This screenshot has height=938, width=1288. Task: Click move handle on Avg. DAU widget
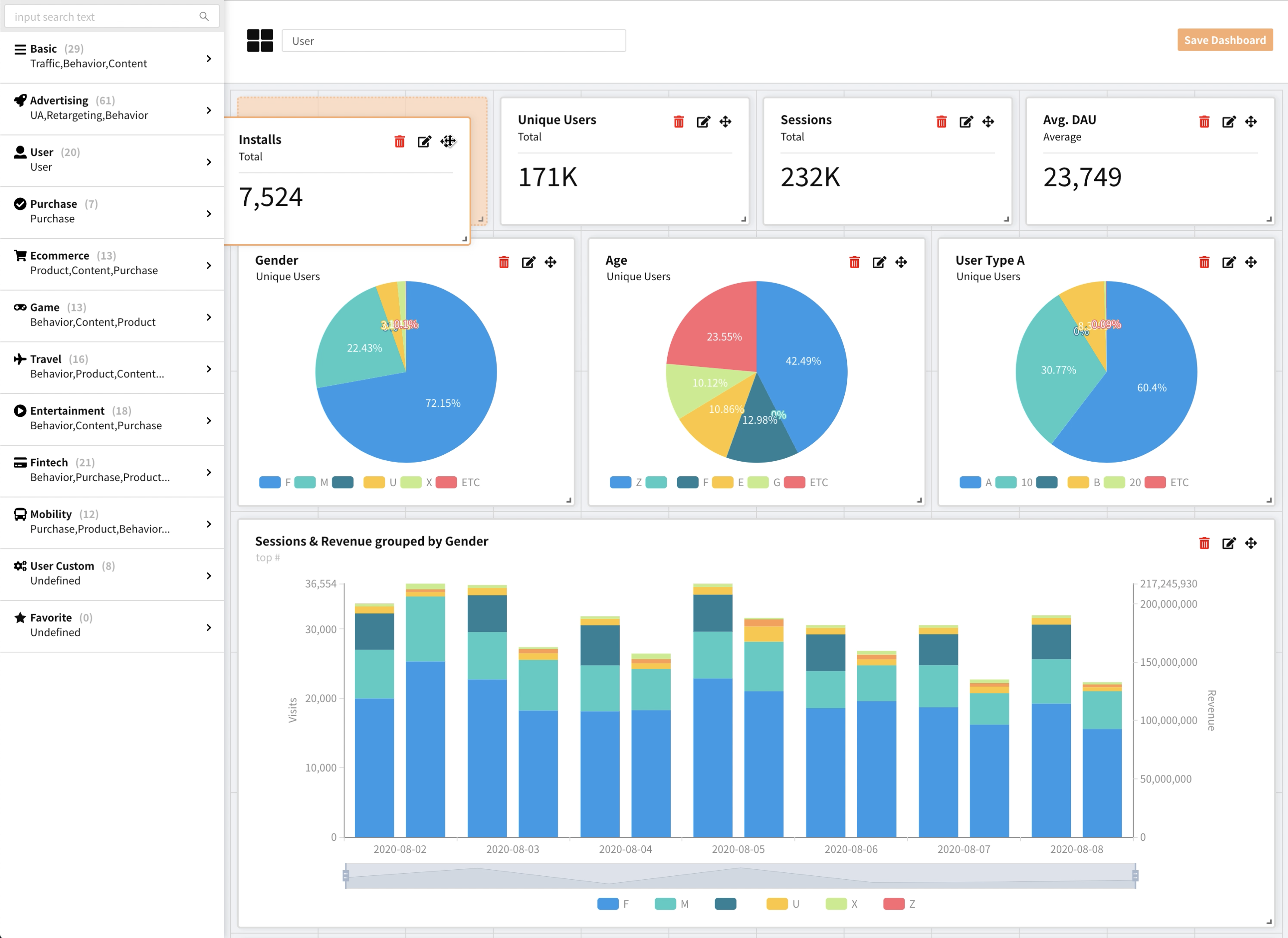(x=1250, y=122)
